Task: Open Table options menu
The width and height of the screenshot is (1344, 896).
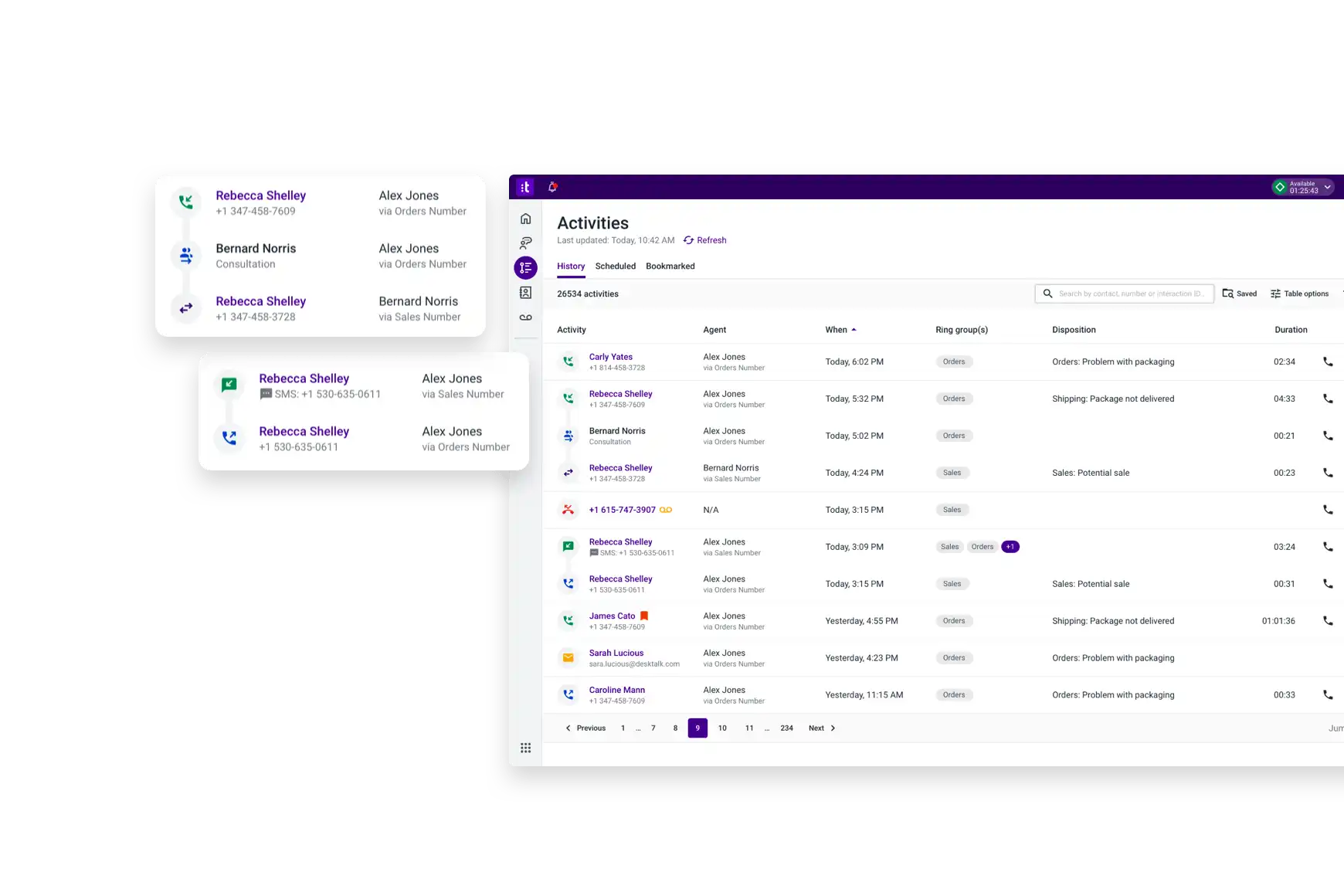Action: [x=1299, y=294]
